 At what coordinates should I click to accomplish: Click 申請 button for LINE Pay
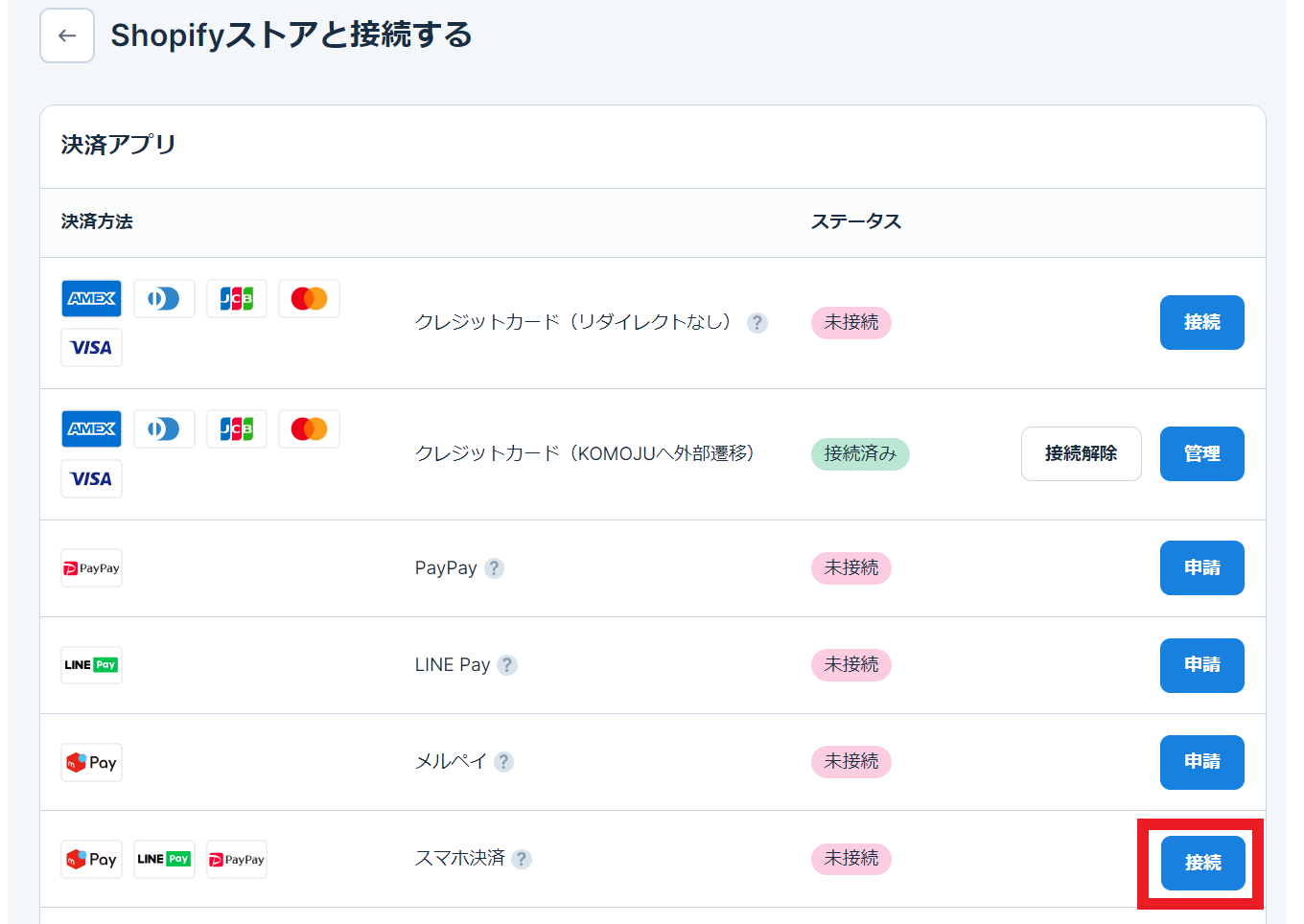1201,665
